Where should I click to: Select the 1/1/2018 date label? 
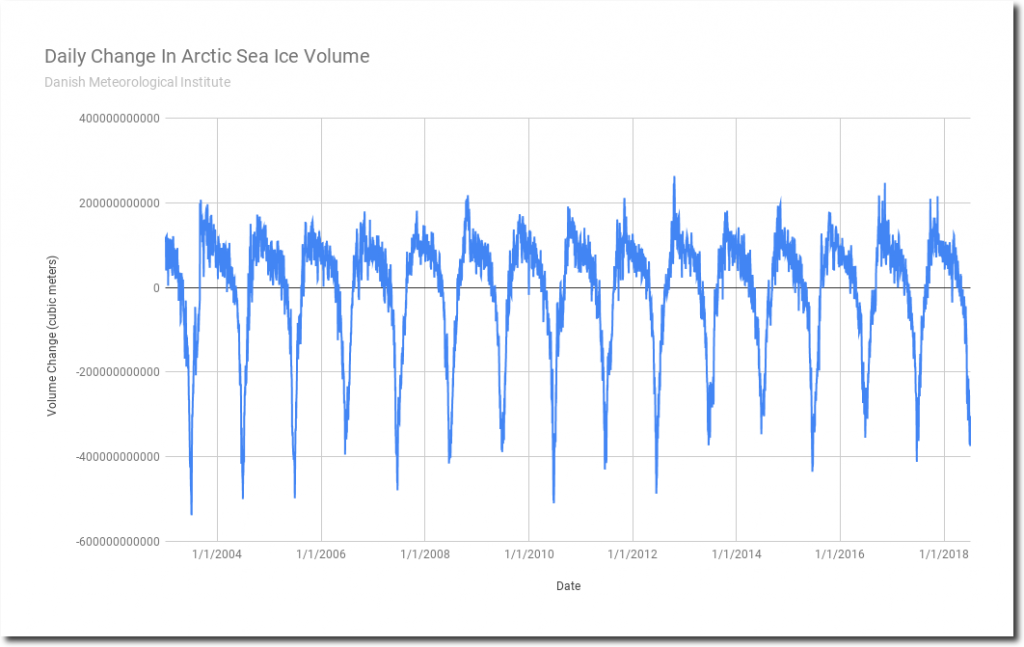(x=944, y=554)
